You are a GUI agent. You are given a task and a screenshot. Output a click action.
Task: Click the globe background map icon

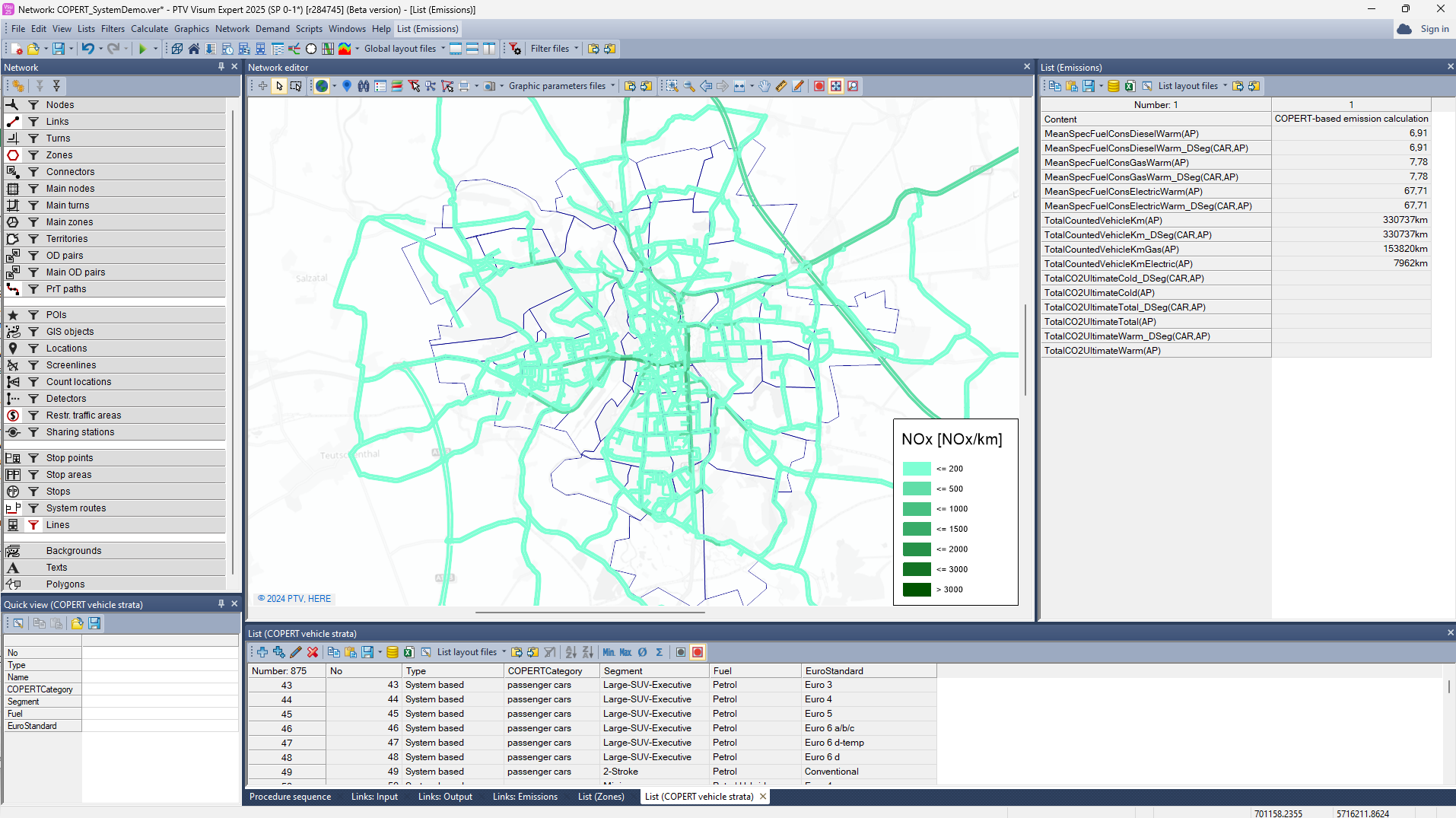322,86
